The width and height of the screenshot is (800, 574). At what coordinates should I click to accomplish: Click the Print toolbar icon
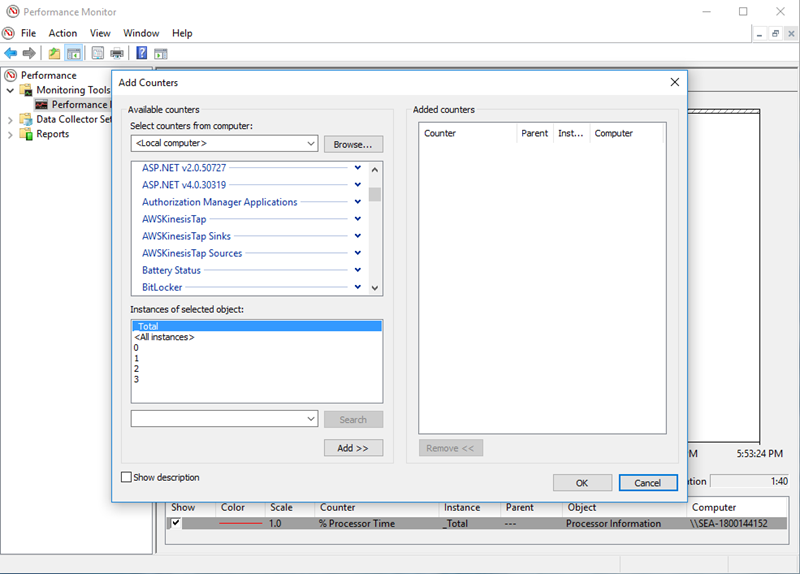coord(117,53)
